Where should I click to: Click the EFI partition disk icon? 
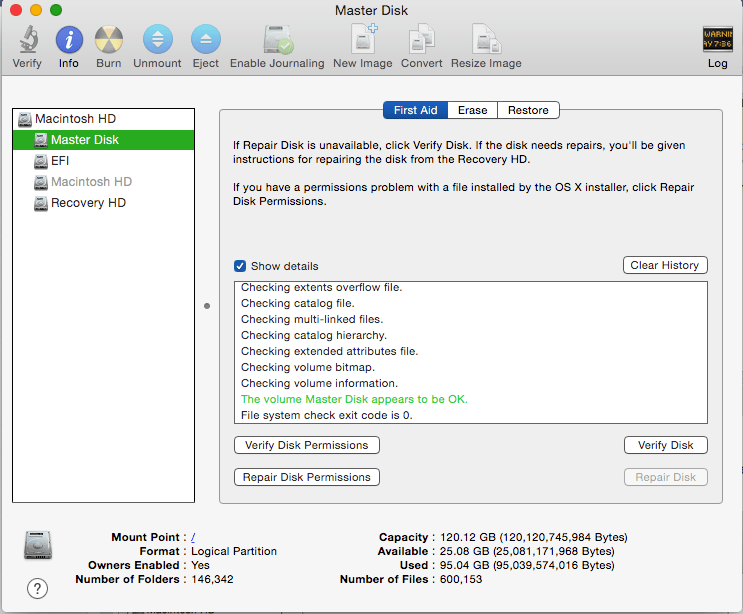(41, 161)
